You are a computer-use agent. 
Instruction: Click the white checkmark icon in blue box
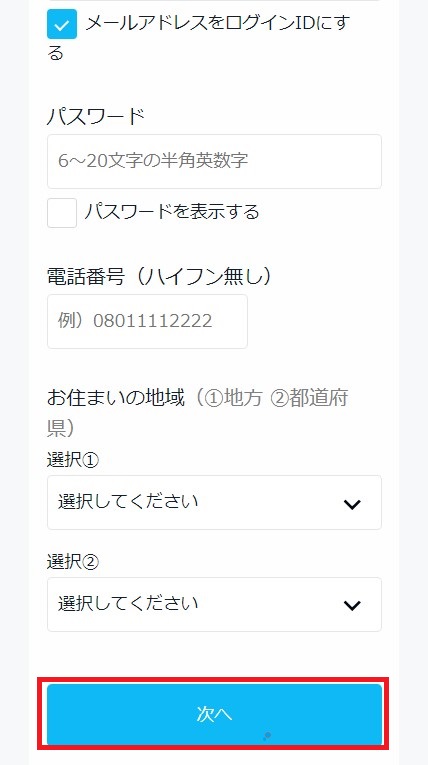pos(62,24)
